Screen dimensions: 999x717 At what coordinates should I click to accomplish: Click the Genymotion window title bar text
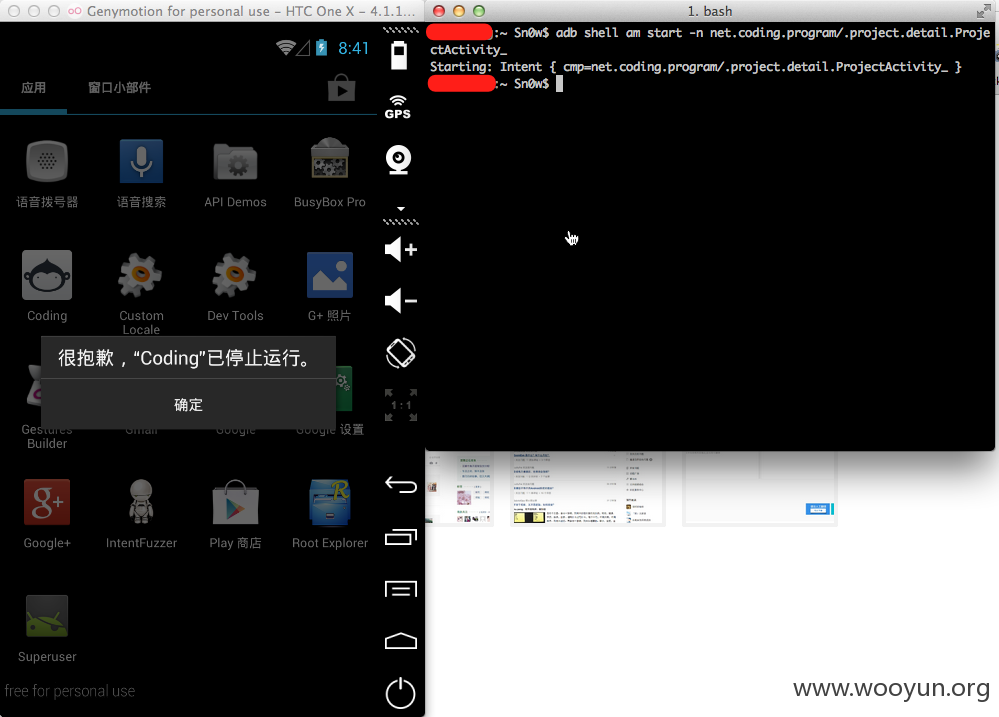(x=250, y=11)
